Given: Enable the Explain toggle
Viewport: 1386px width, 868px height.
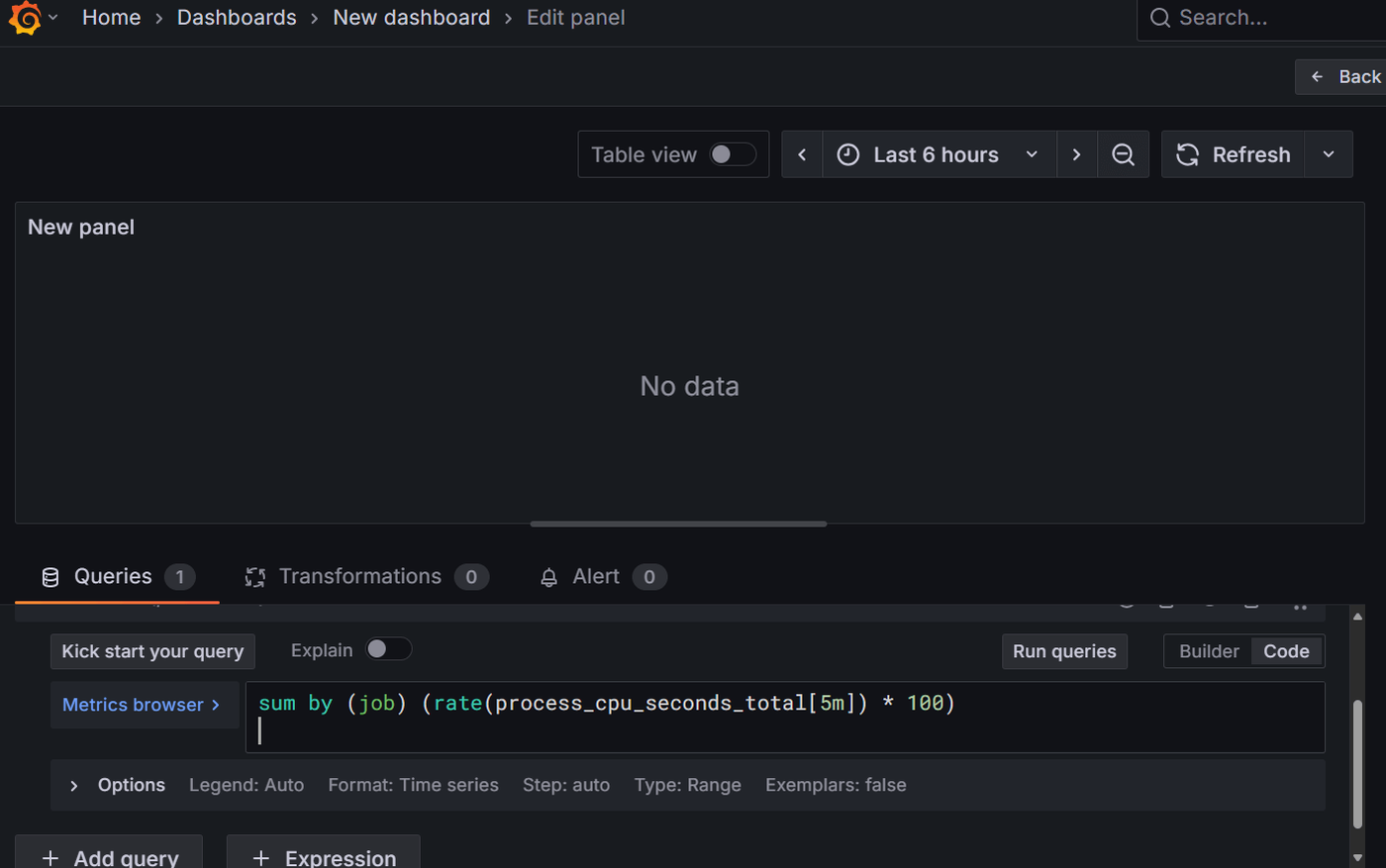Looking at the screenshot, I should pyautogui.click(x=388, y=649).
